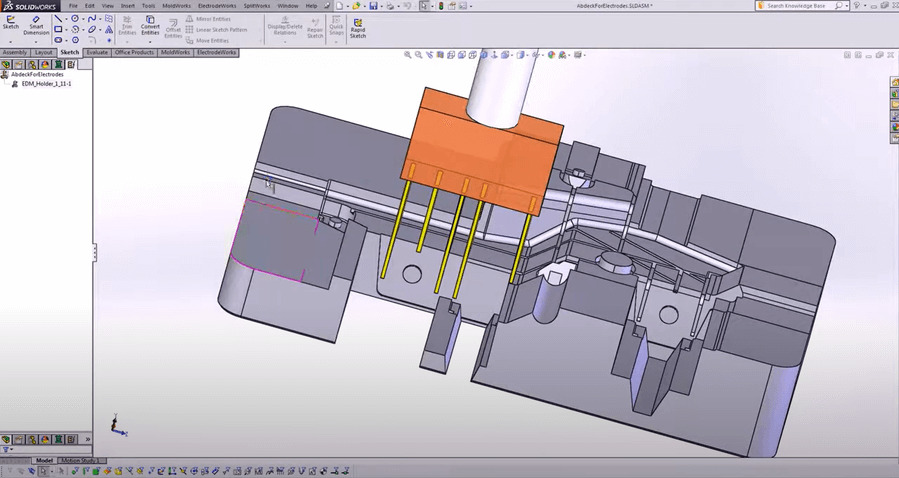The image size is (899, 478).
Task: Click the Save icon in the top toolbar
Action: (x=373, y=6)
